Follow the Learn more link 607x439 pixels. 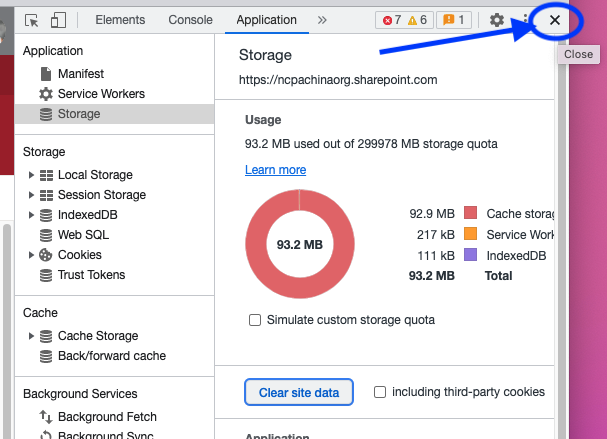pos(275,170)
